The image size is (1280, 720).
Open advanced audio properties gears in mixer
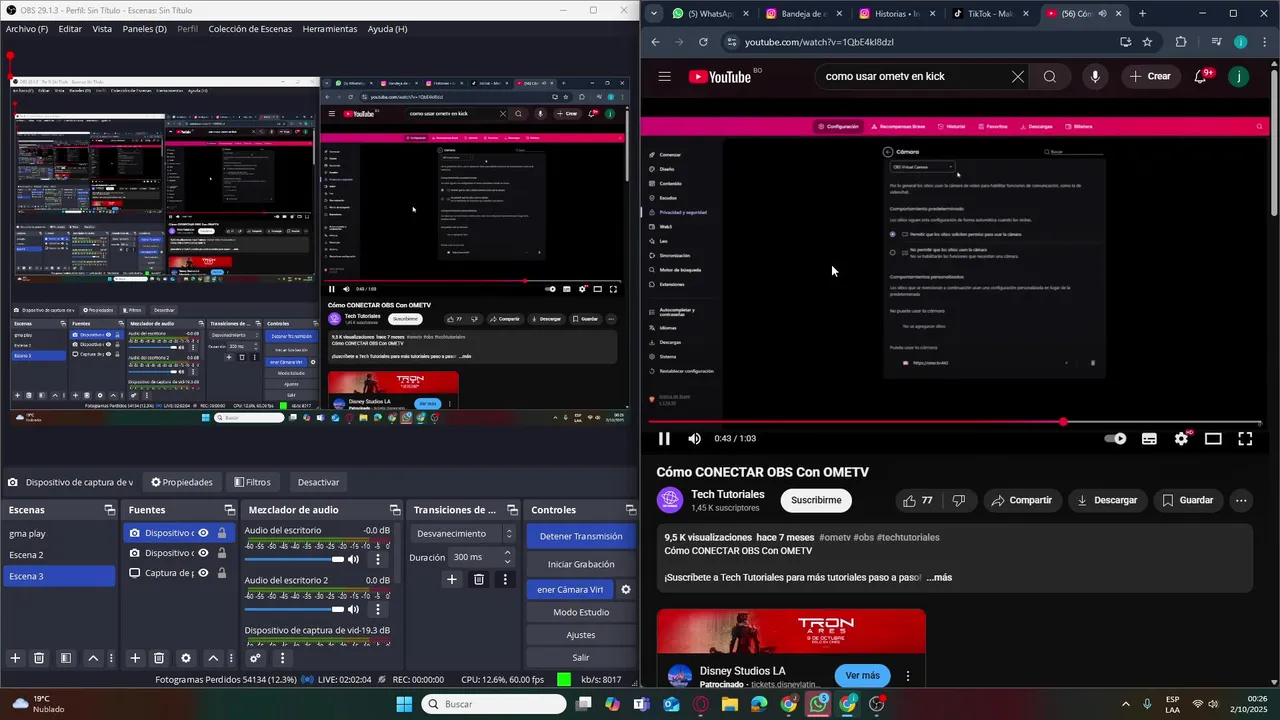(x=255, y=658)
